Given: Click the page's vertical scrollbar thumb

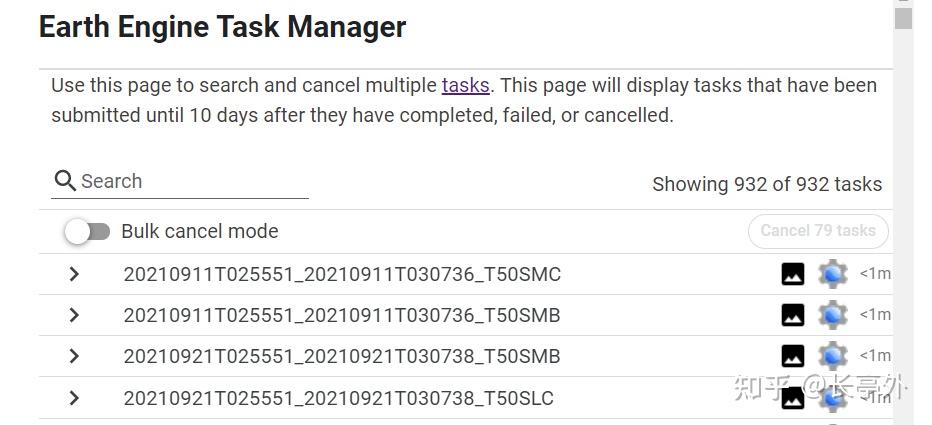Looking at the screenshot, I should coord(904,18).
